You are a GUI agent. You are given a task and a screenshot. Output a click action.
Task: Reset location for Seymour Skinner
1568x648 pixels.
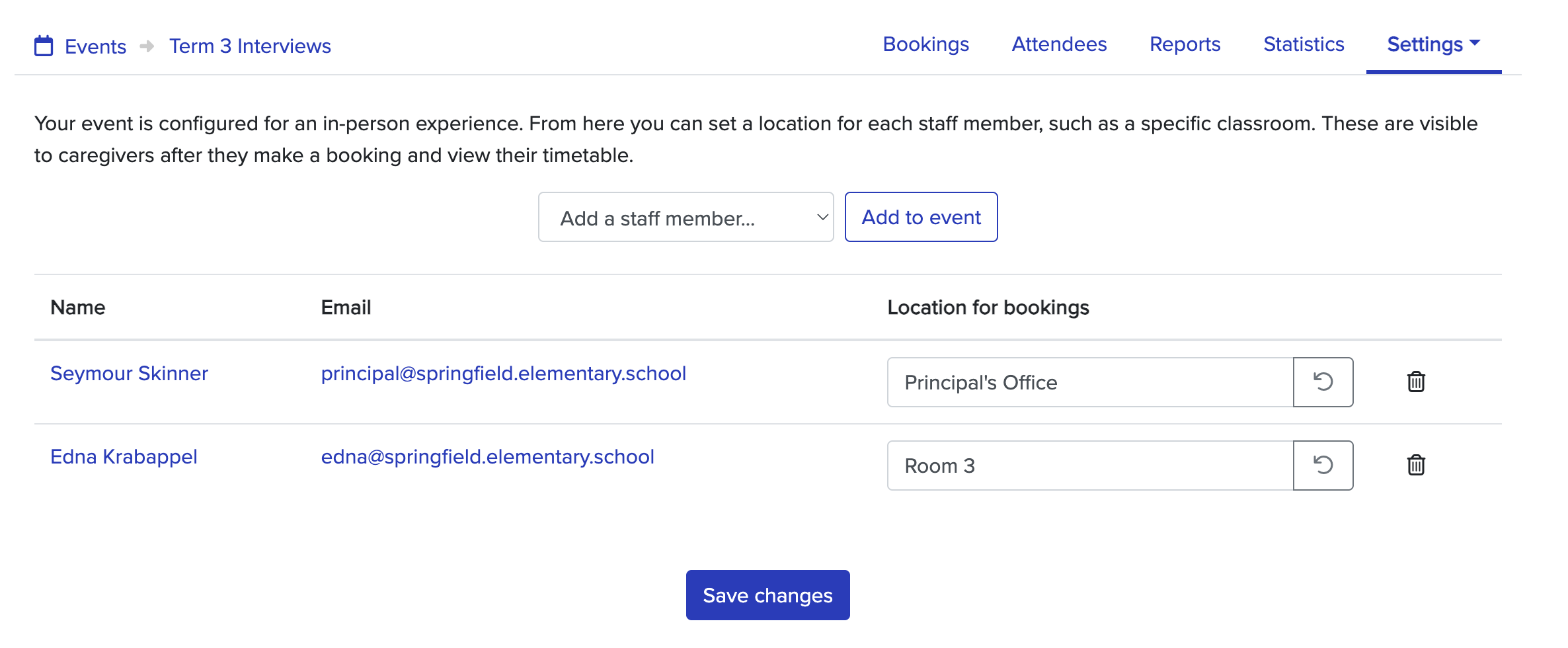(1323, 382)
